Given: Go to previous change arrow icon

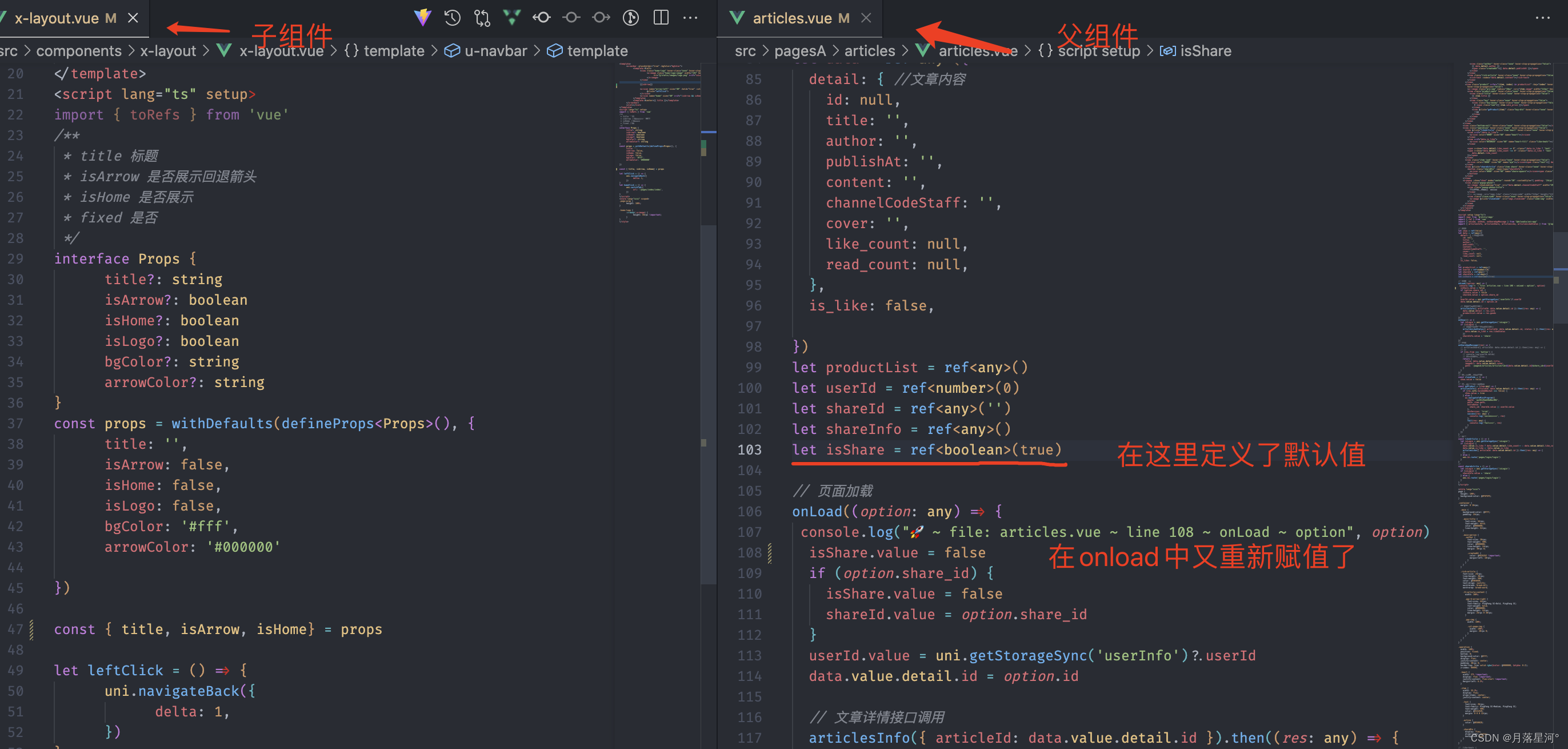Looking at the screenshot, I should 542,18.
